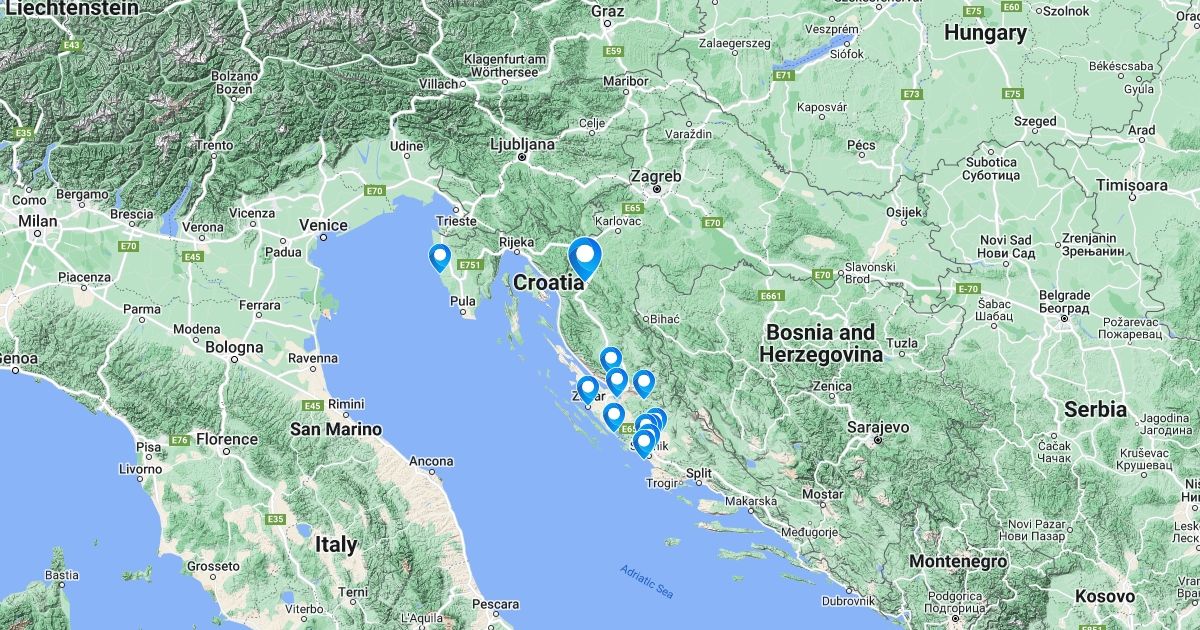The image size is (1200, 630).
Task: Click the E76 road shield near Pisa
Action: tap(180, 440)
